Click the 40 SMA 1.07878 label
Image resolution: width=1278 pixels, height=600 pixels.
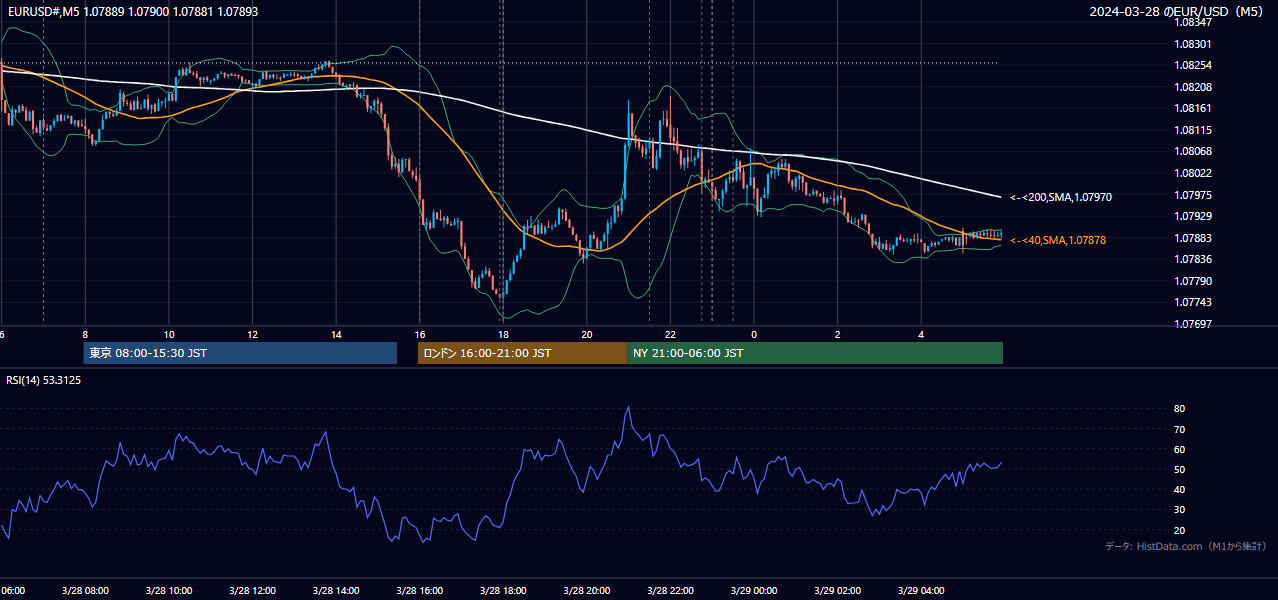pos(1058,240)
